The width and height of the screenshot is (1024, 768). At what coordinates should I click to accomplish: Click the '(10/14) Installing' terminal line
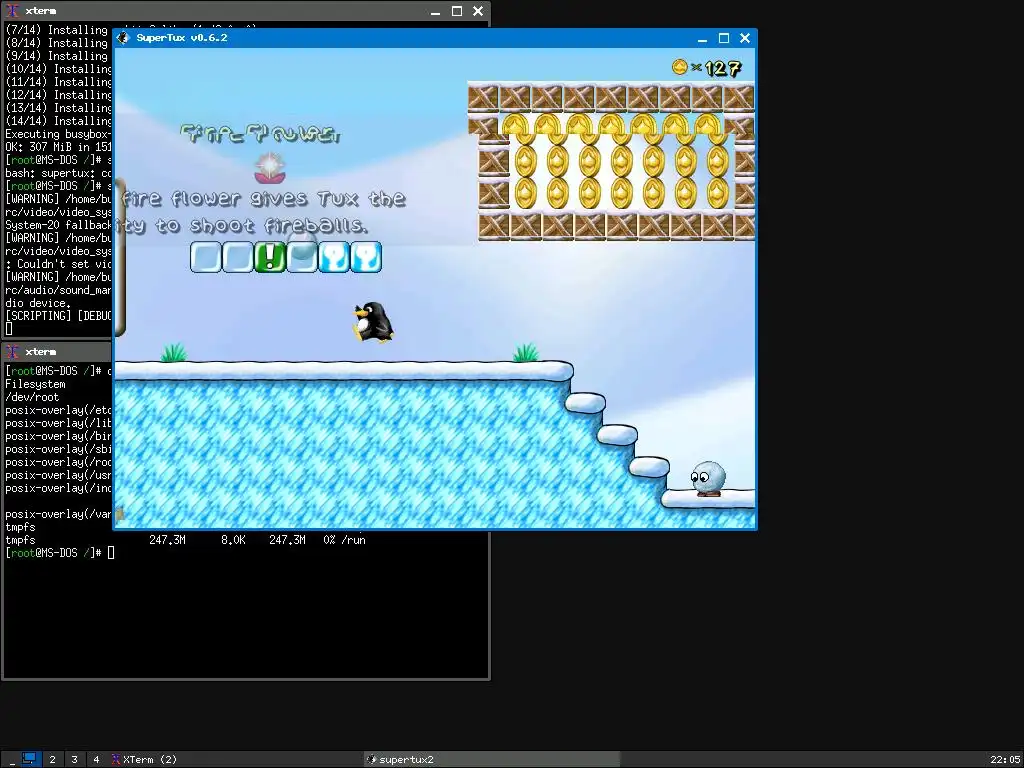59,69
